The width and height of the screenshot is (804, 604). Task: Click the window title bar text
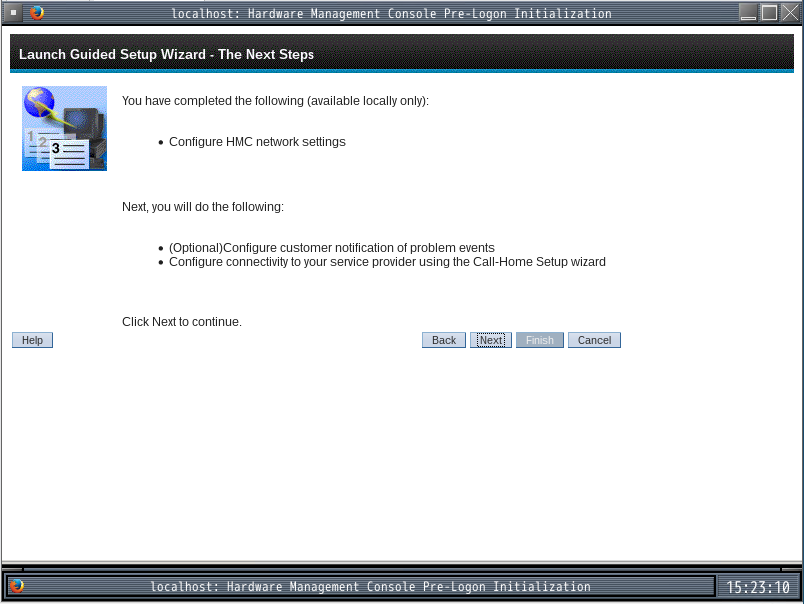click(x=391, y=14)
